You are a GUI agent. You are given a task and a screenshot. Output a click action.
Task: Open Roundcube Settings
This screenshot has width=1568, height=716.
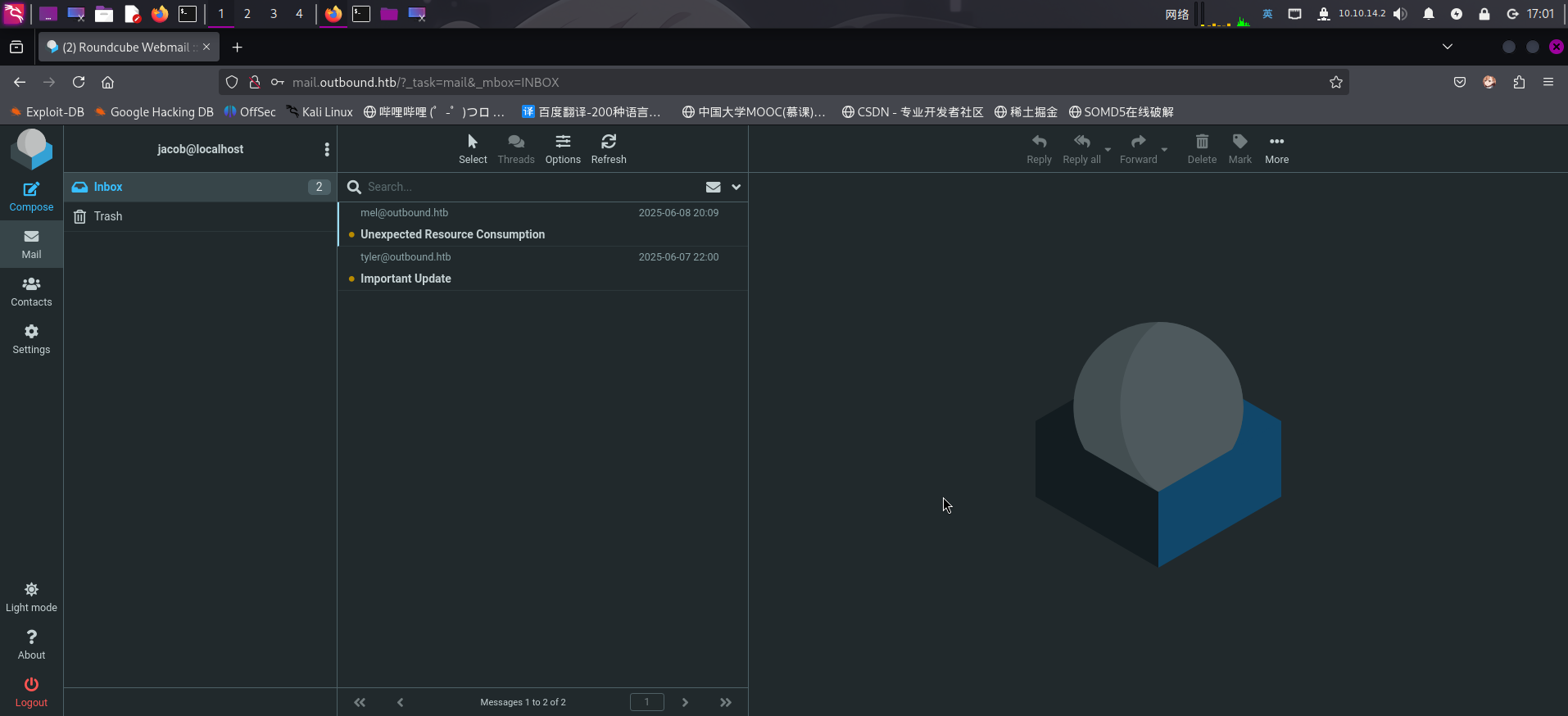coord(31,339)
